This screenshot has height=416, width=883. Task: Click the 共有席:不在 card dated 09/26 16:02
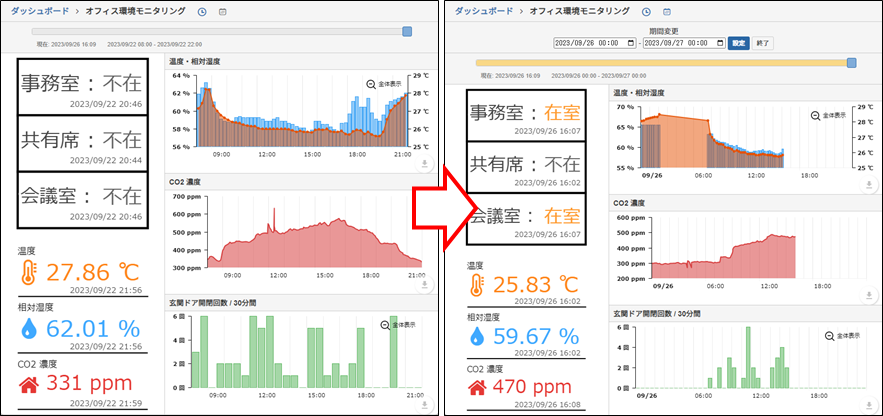(x=527, y=167)
